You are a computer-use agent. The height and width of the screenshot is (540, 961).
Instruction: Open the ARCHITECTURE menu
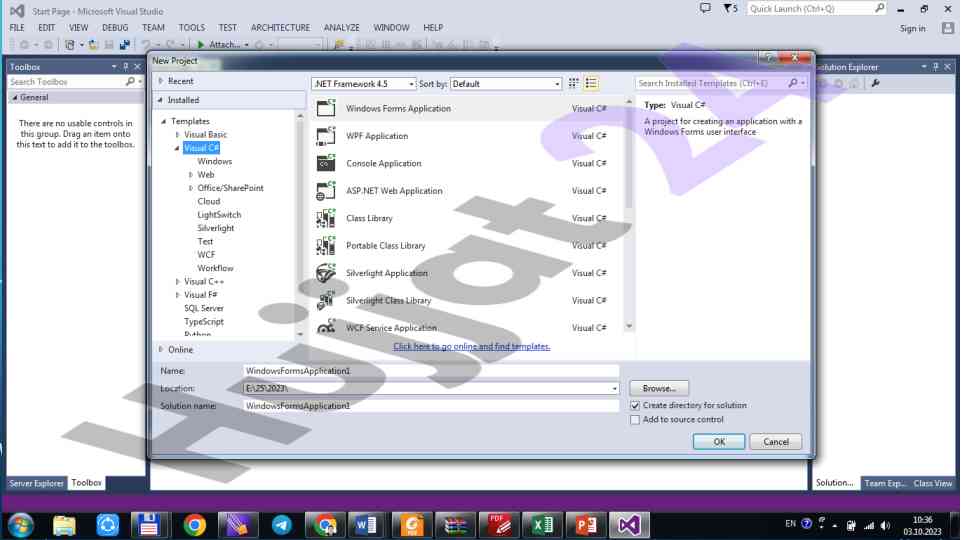tap(280, 28)
